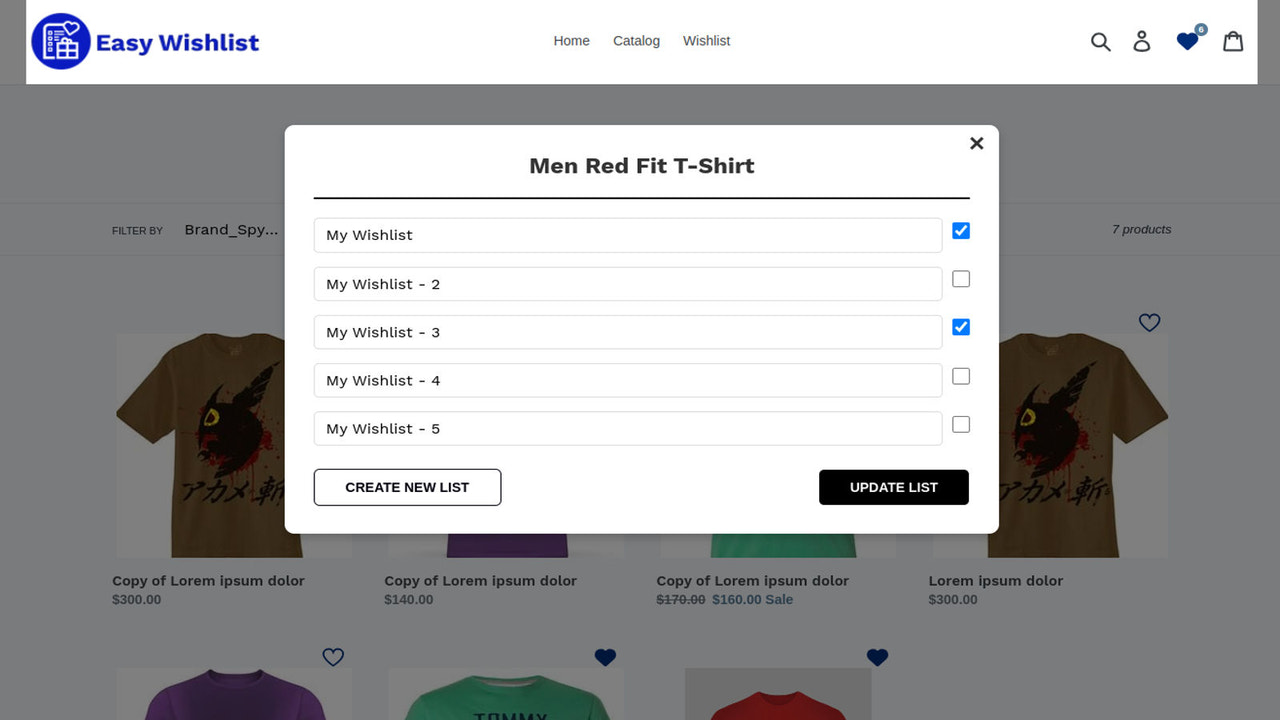Open the account login icon
Image resolution: width=1280 pixels, height=720 pixels.
(x=1142, y=42)
